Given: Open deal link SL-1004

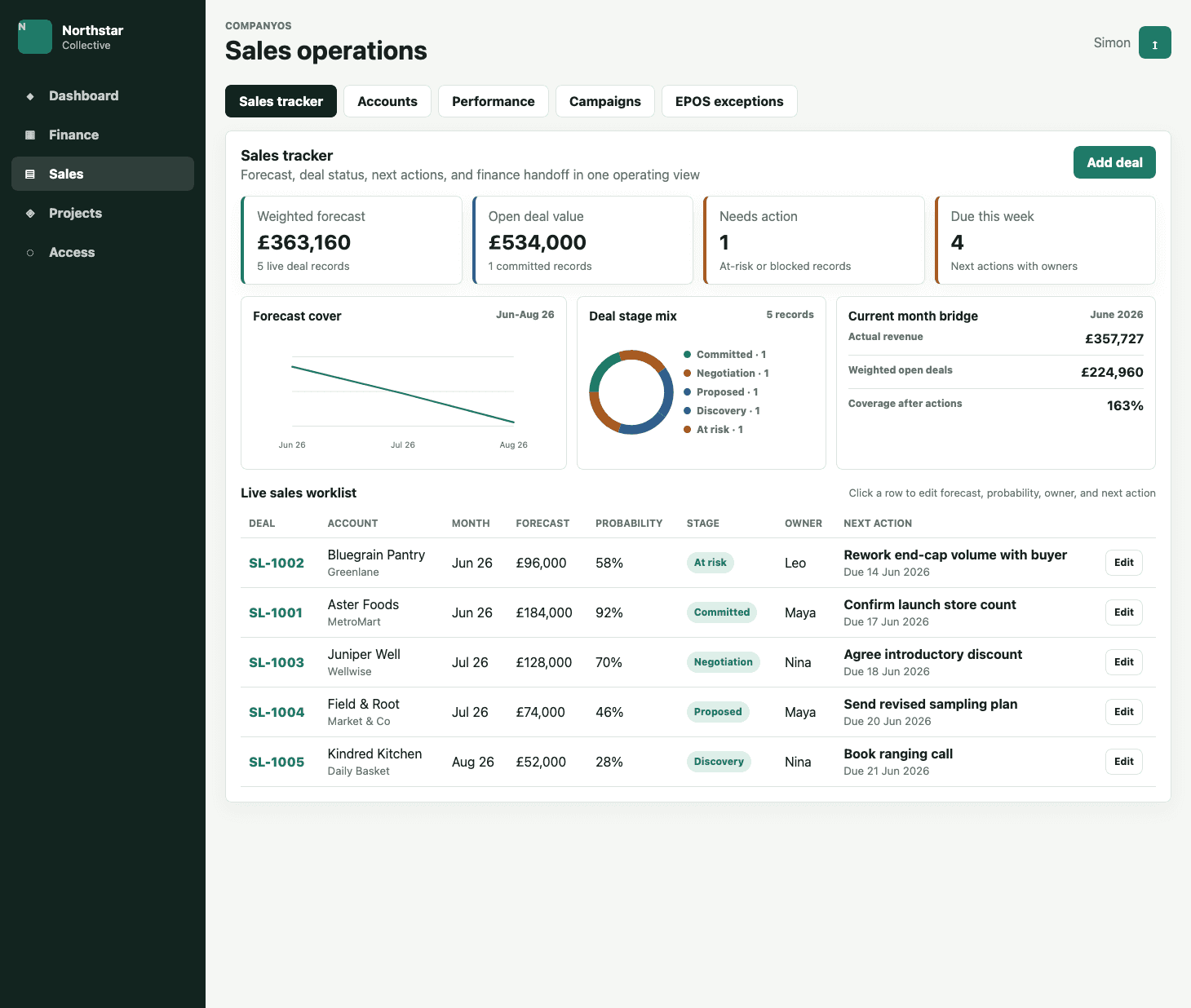Looking at the screenshot, I should coord(277,712).
